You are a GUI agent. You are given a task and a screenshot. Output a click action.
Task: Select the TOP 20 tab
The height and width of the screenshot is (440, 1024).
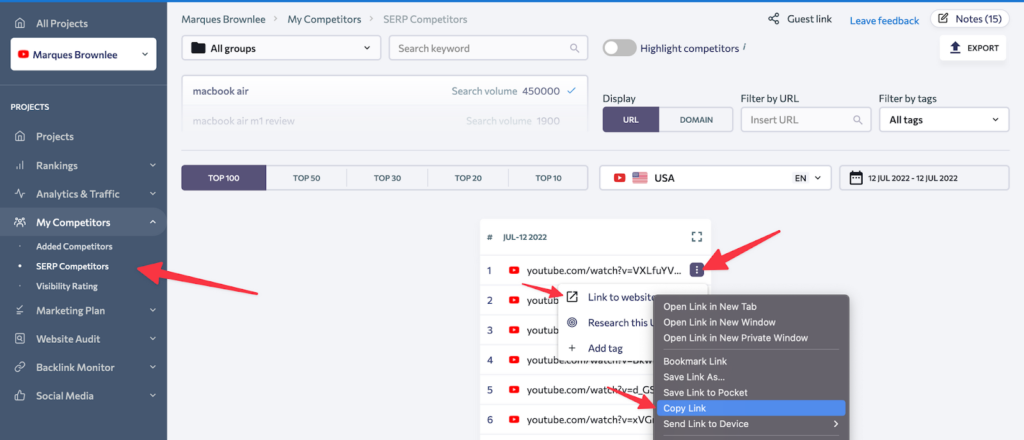(468, 178)
